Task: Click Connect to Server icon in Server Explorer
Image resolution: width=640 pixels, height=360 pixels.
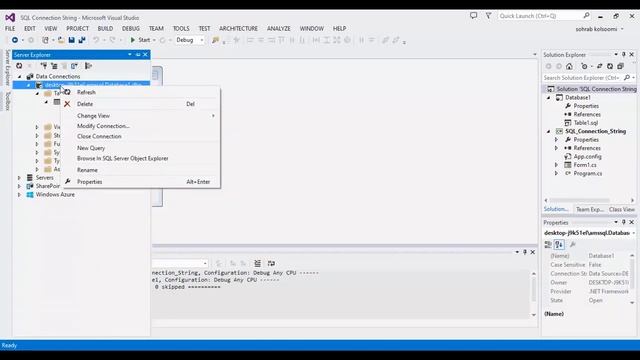Action: (x=54, y=66)
